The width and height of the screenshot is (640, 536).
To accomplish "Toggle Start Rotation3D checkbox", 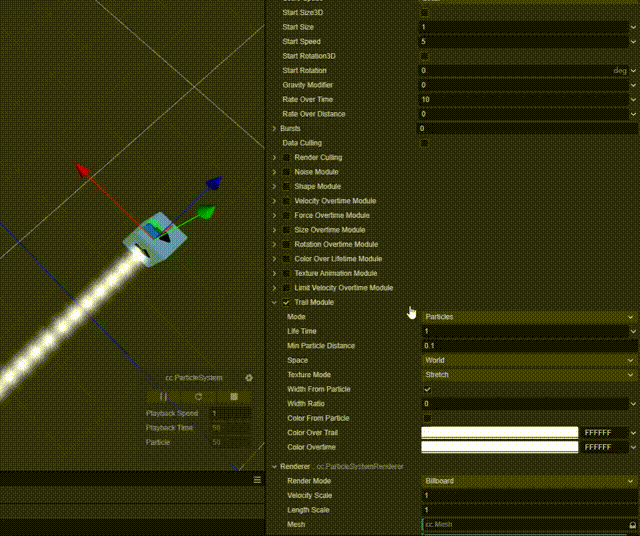I will [x=424, y=56].
